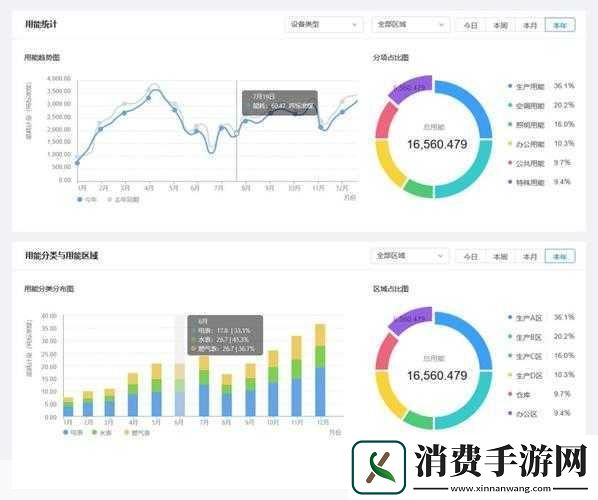Click green segment of 区域占比图 donut
Viewport: 598px width, 500px height.
(419, 420)
